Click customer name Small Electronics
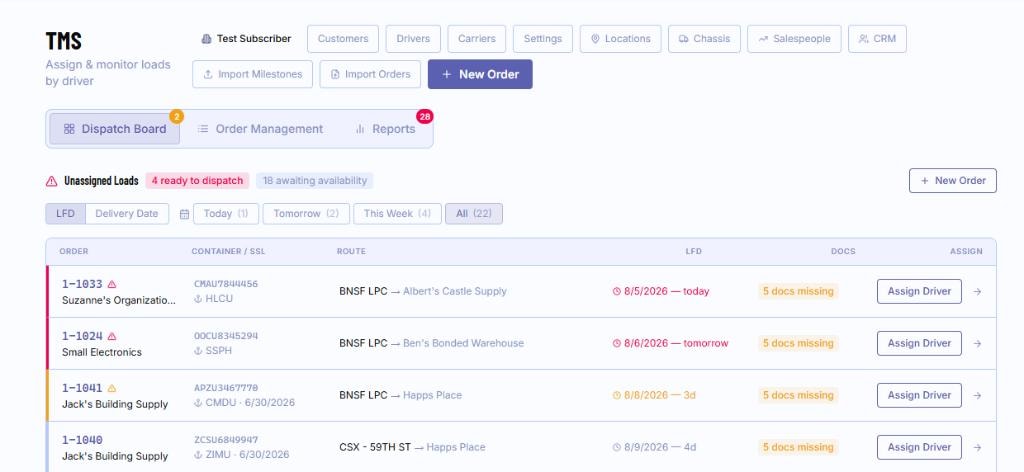Screen dimensions: 1024x472 click(102, 353)
